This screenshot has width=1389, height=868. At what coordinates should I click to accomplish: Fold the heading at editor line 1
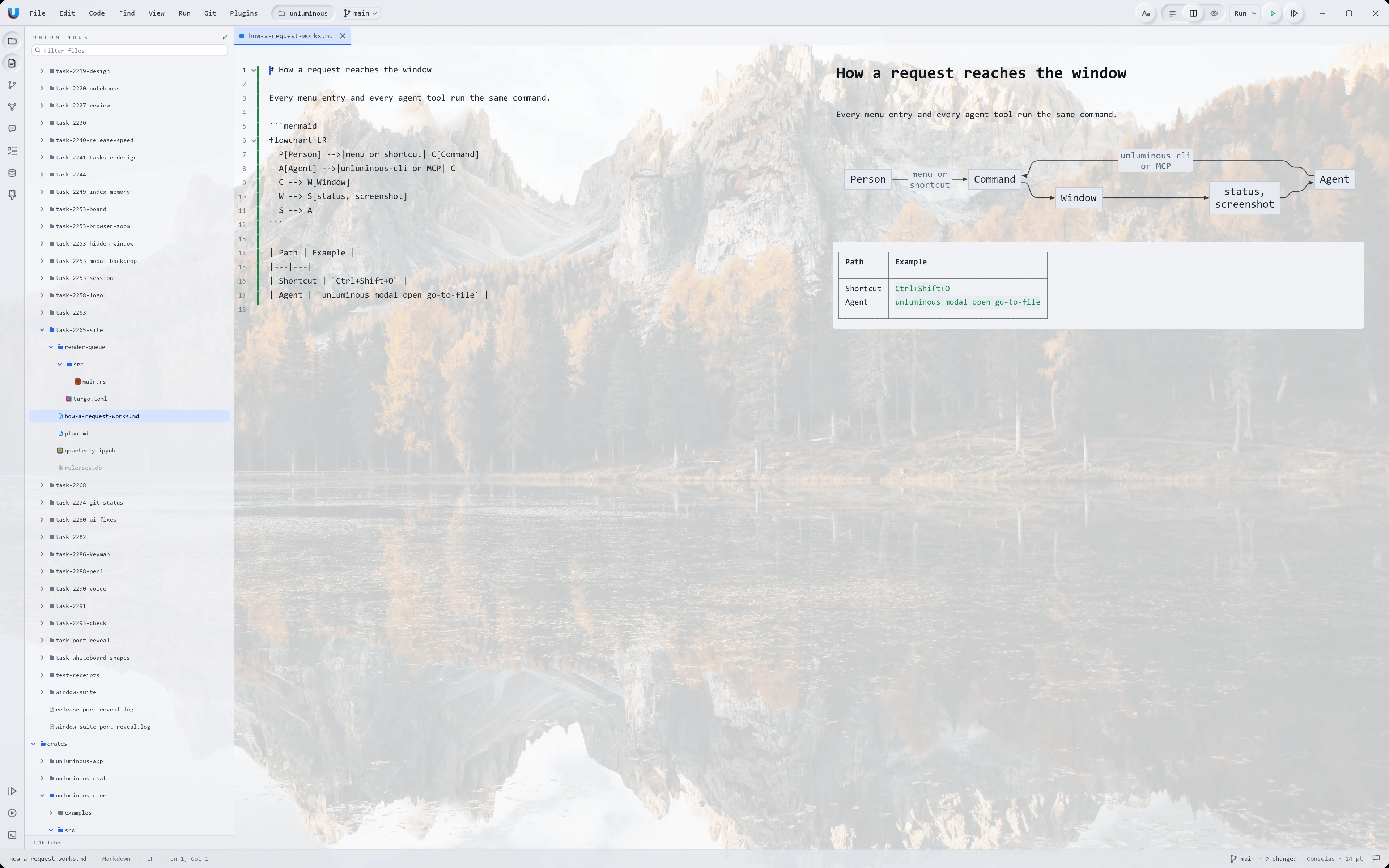(x=254, y=70)
